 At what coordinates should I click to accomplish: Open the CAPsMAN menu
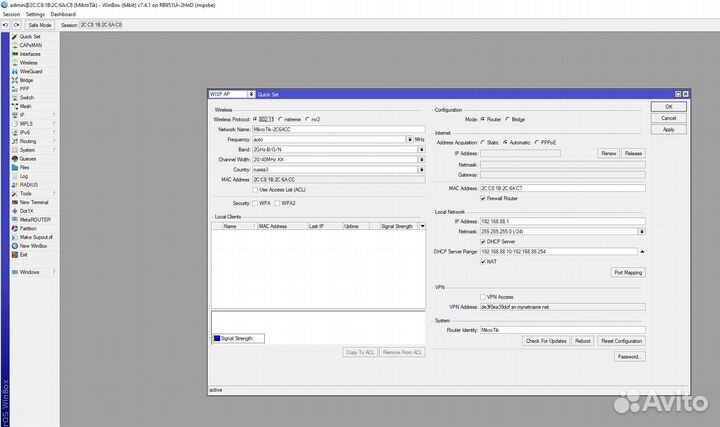pyautogui.click(x=30, y=45)
